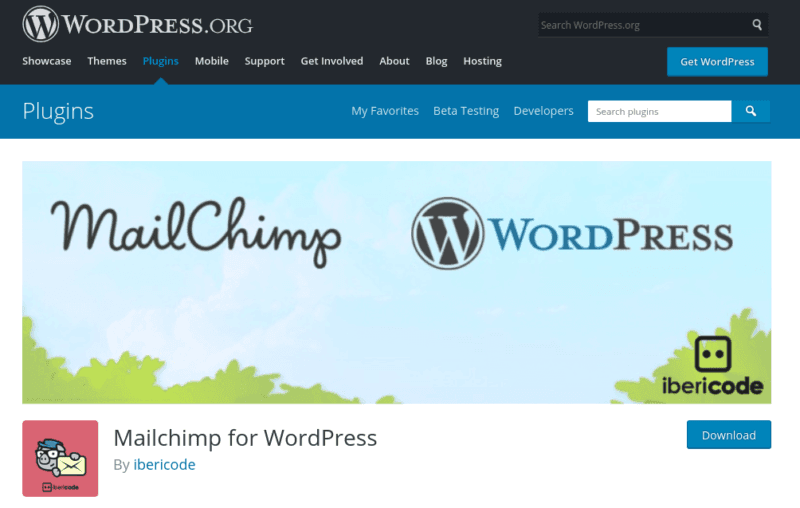Open My Favorites link
Image resolution: width=800 pixels, height=508 pixels.
coord(385,111)
